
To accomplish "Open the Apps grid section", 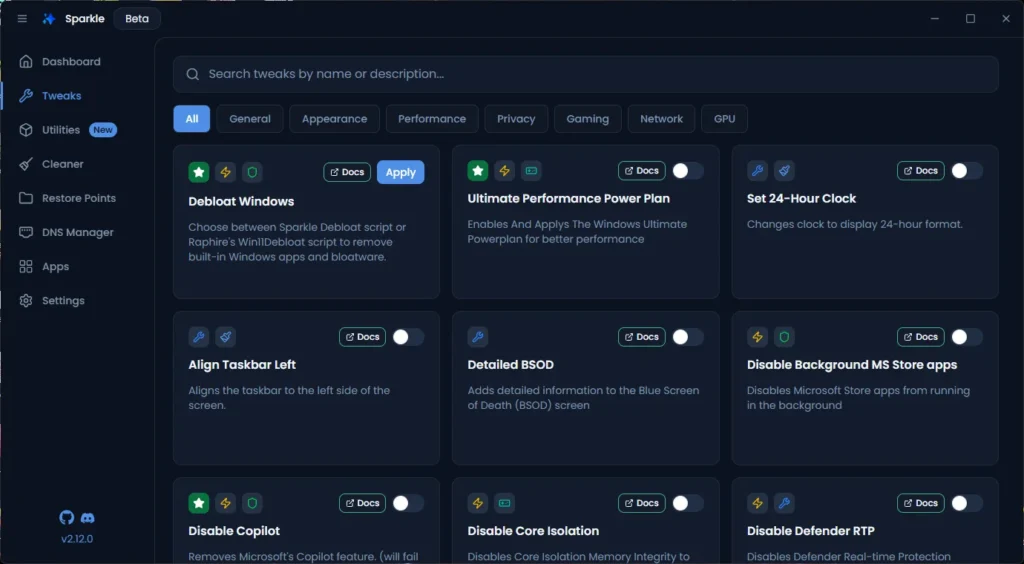I will (55, 267).
